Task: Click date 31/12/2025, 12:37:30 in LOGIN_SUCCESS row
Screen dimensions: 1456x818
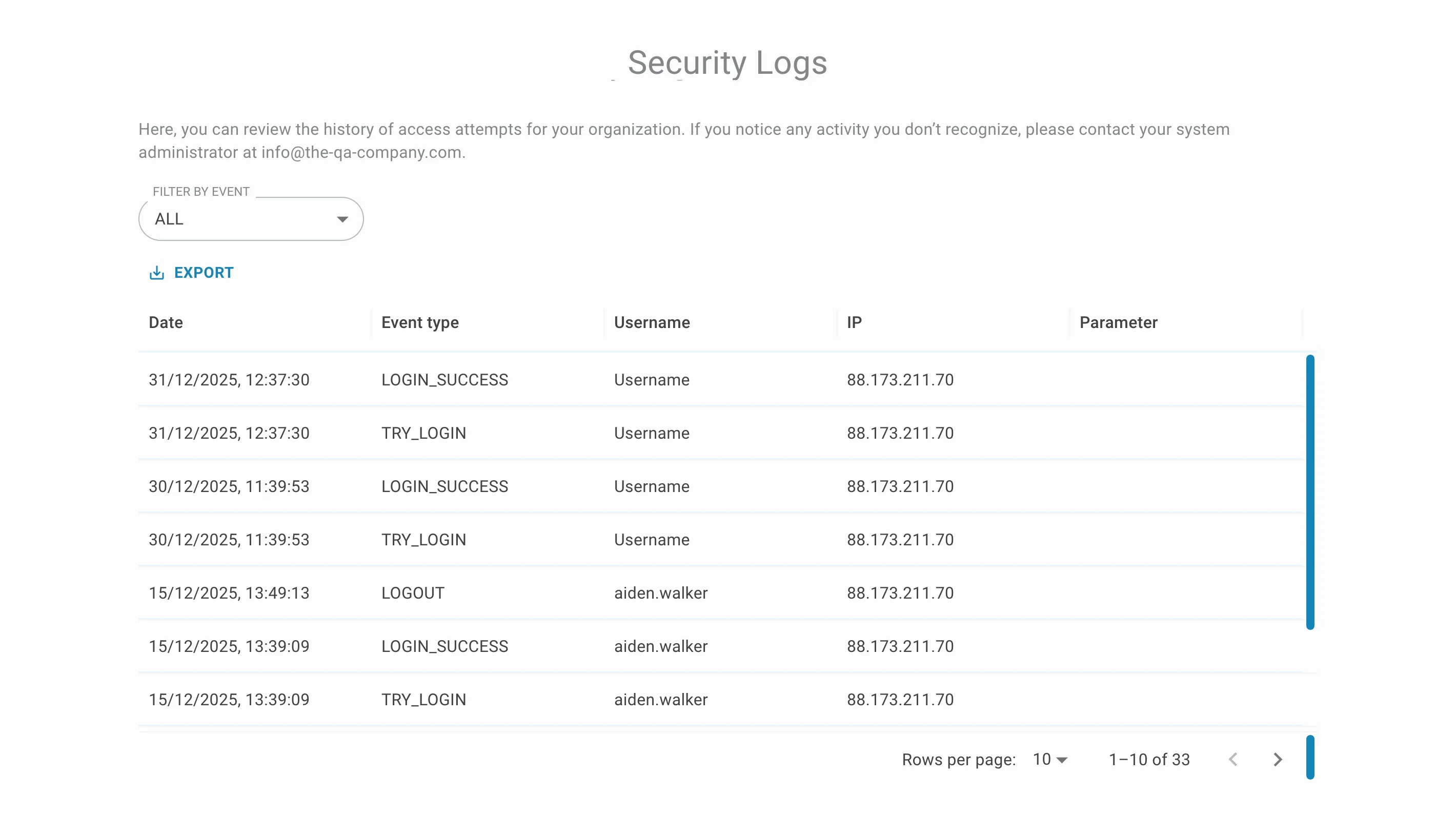Action: pos(229,380)
